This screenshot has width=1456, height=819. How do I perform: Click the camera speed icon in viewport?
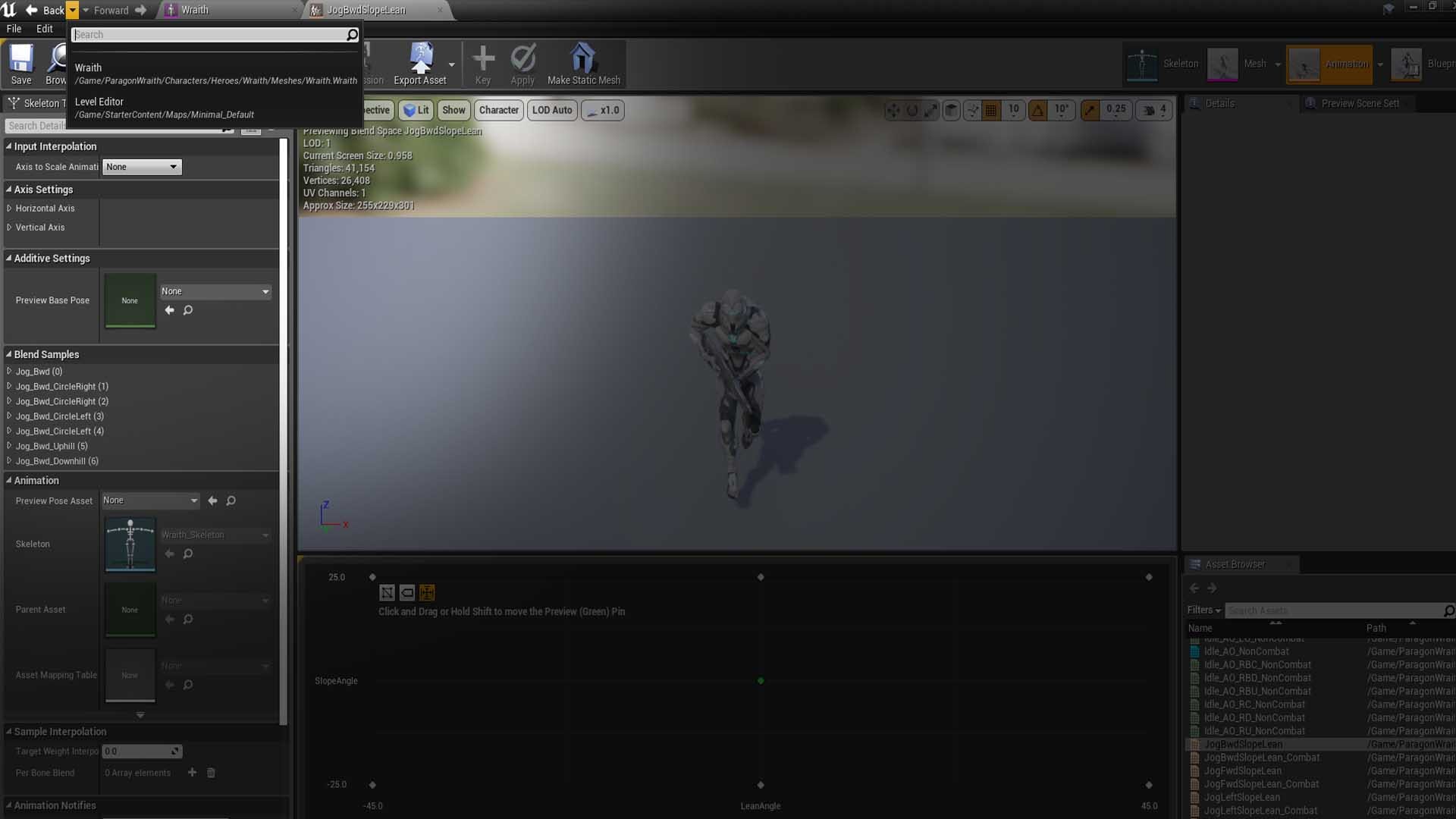point(1149,110)
